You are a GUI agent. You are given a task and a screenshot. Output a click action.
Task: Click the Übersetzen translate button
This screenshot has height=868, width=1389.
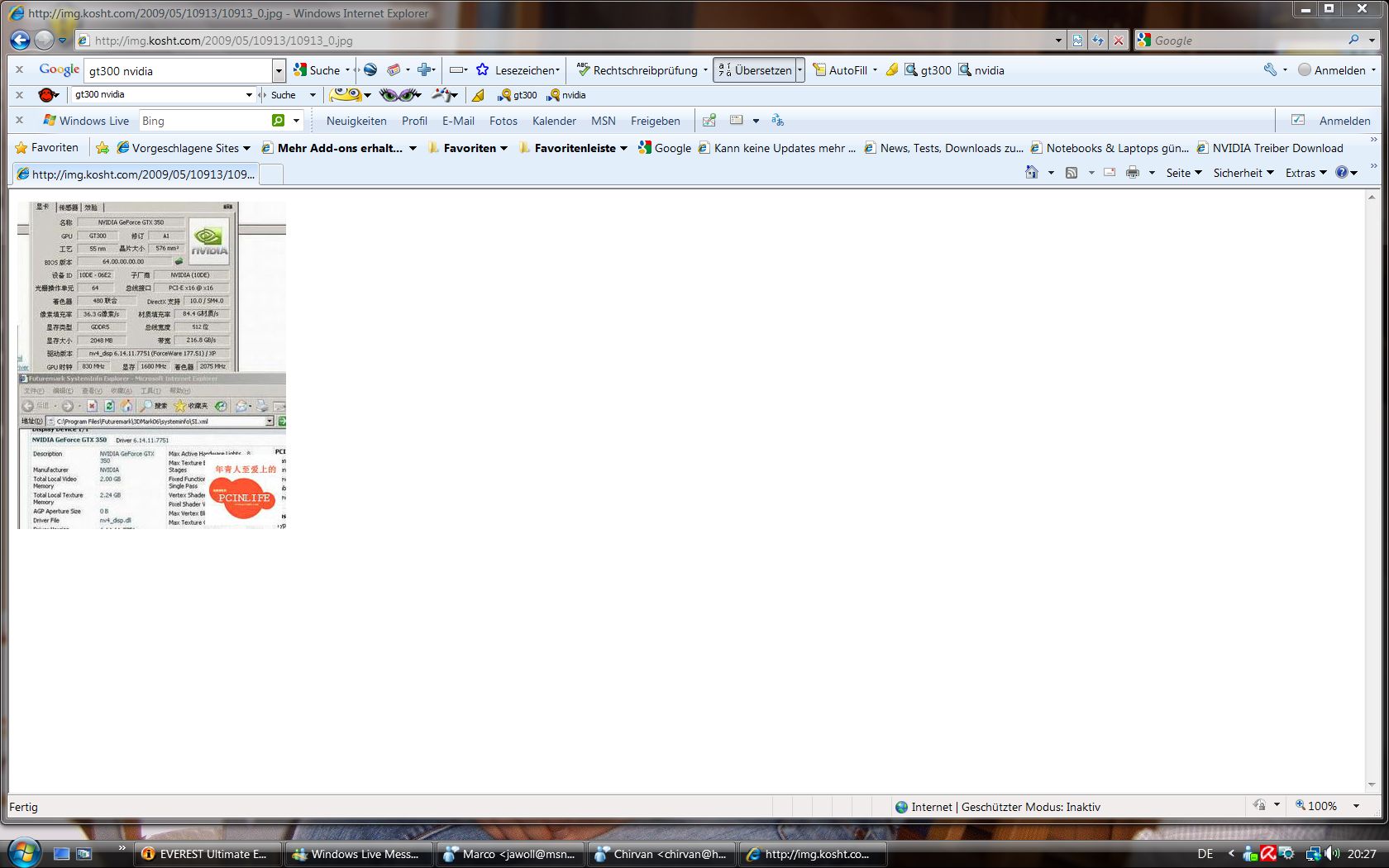pyautogui.click(x=756, y=70)
